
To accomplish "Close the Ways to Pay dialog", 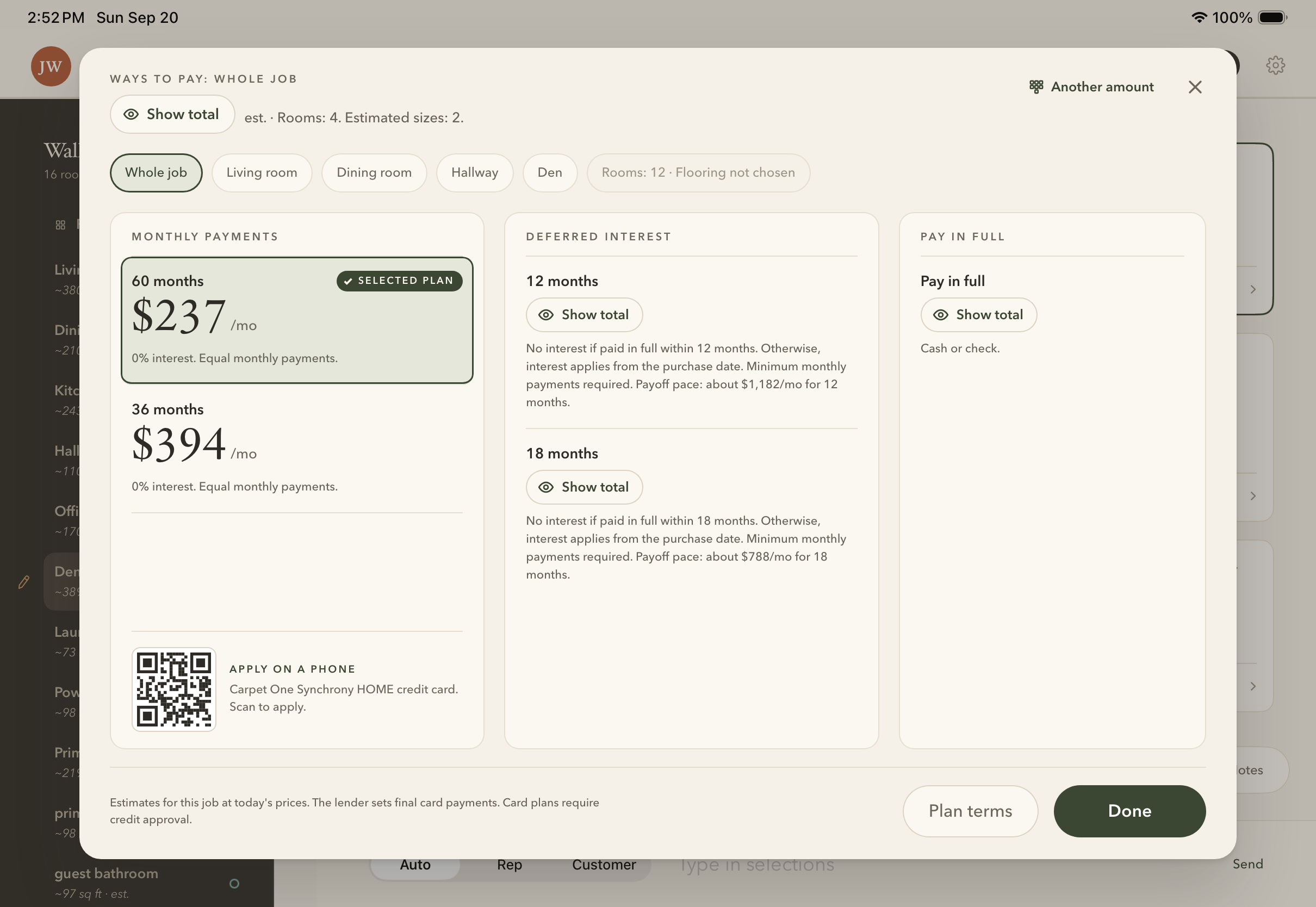I will pyautogui.click(x=1195, y=87).
